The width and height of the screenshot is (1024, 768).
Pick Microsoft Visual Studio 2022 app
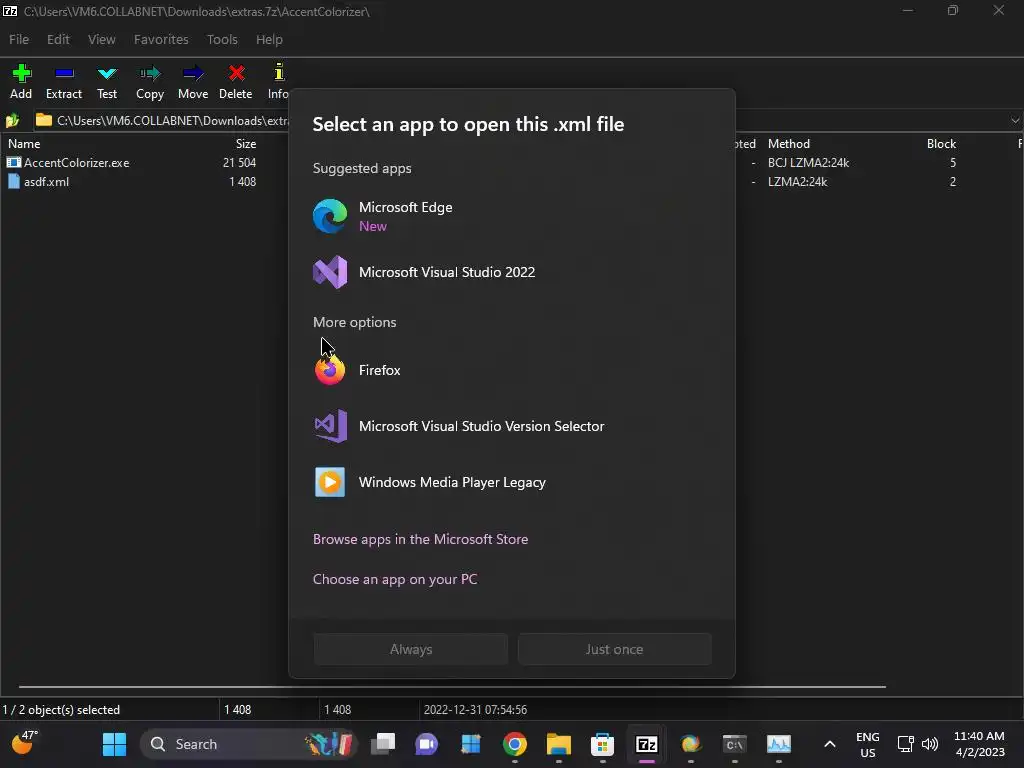[x=511, y=272]
